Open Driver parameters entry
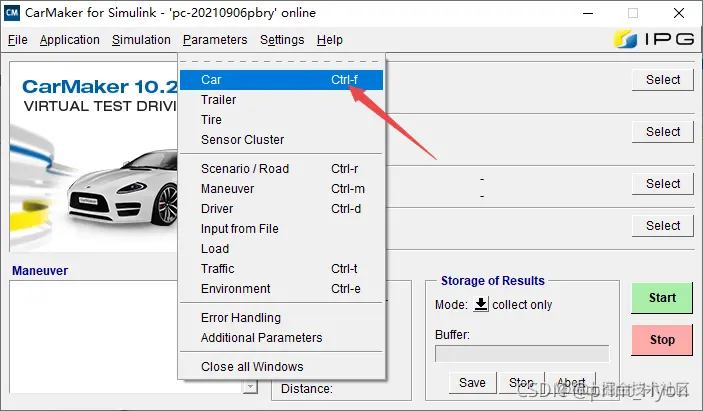The height and width of the screenshot is (411, 703). coord(282,209)
